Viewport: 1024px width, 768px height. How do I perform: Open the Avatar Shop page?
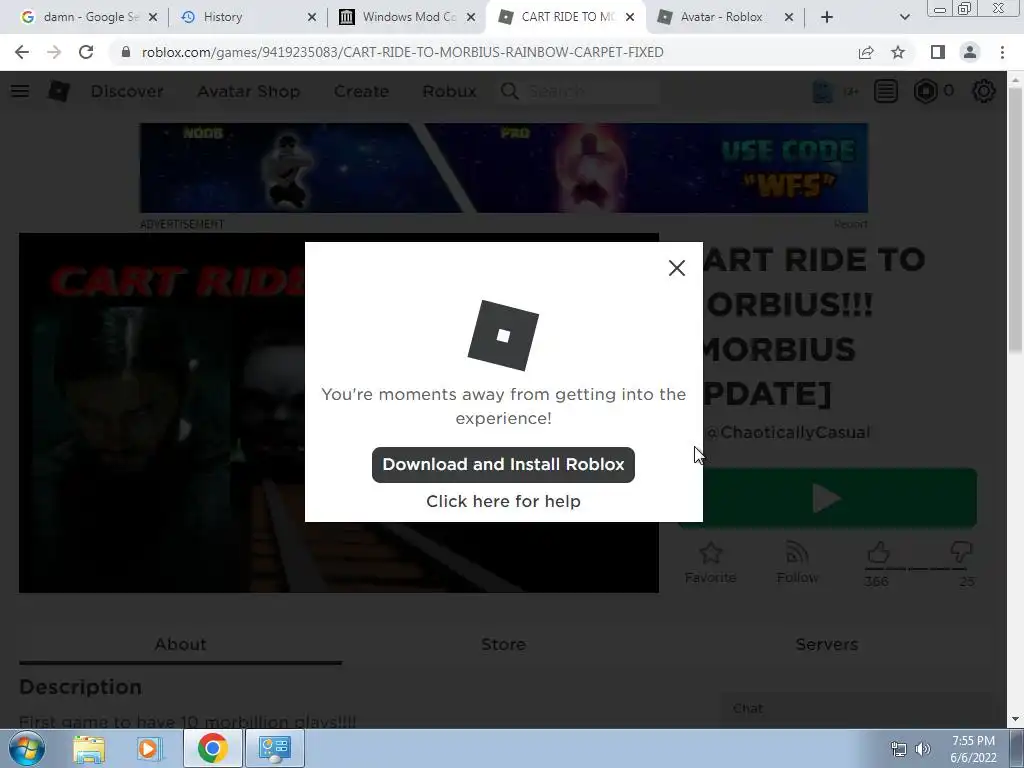point(248,91)
